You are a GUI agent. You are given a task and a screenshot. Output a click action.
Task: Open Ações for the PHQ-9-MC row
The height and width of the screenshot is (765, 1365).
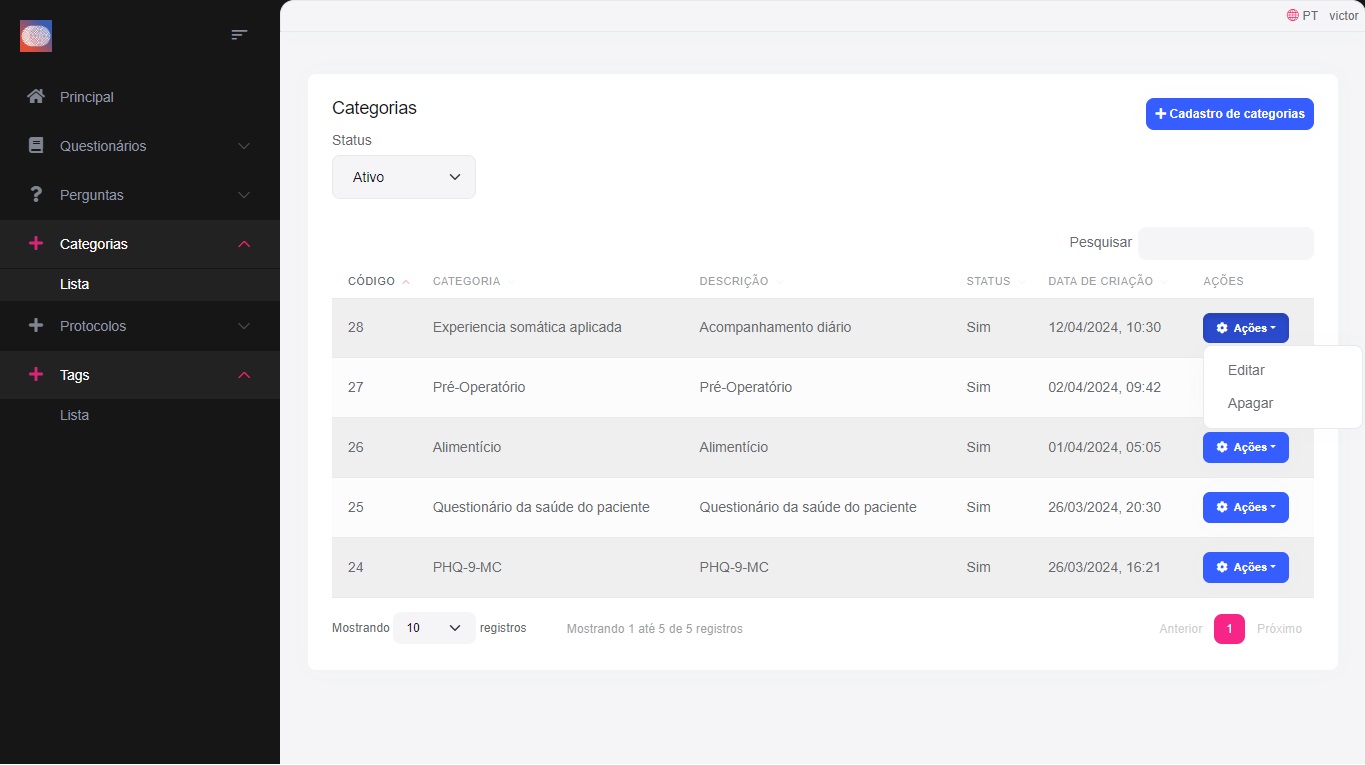[1245, 567]
